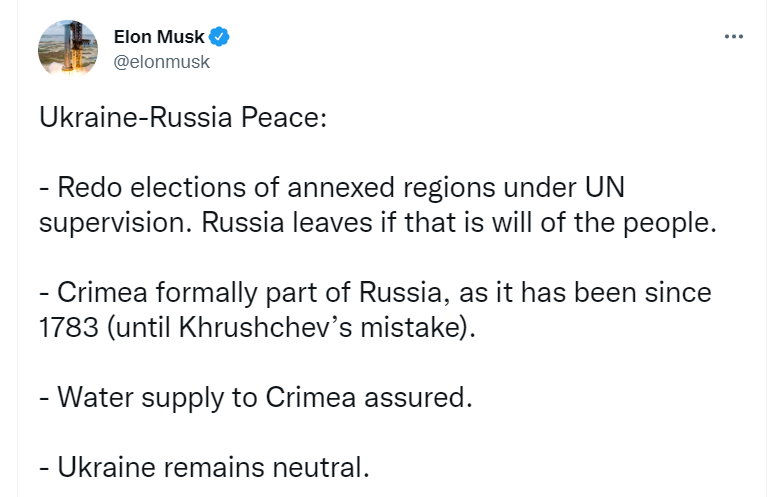
Task: Click 'Water supply to Crimea assured' text
Action: pos(256,398)
